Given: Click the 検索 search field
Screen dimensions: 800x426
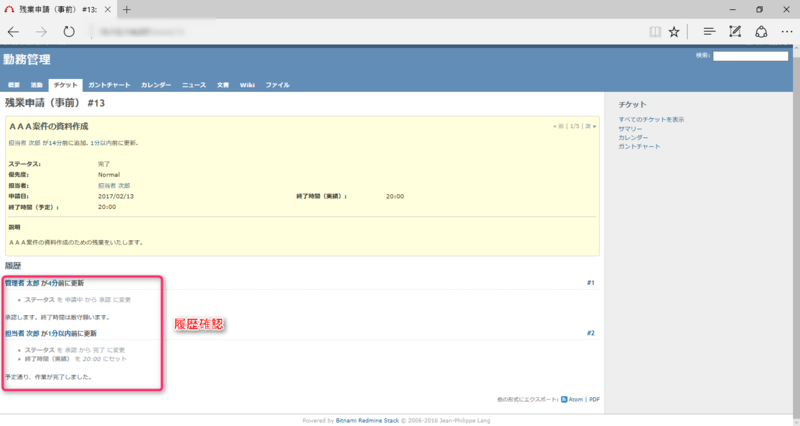Looking at the screenshot, I should coord(750,56).
